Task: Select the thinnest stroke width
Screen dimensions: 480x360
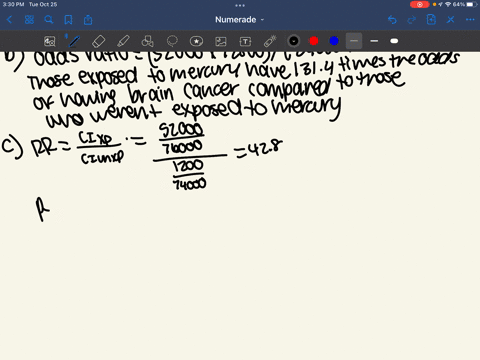Action: 354,41
